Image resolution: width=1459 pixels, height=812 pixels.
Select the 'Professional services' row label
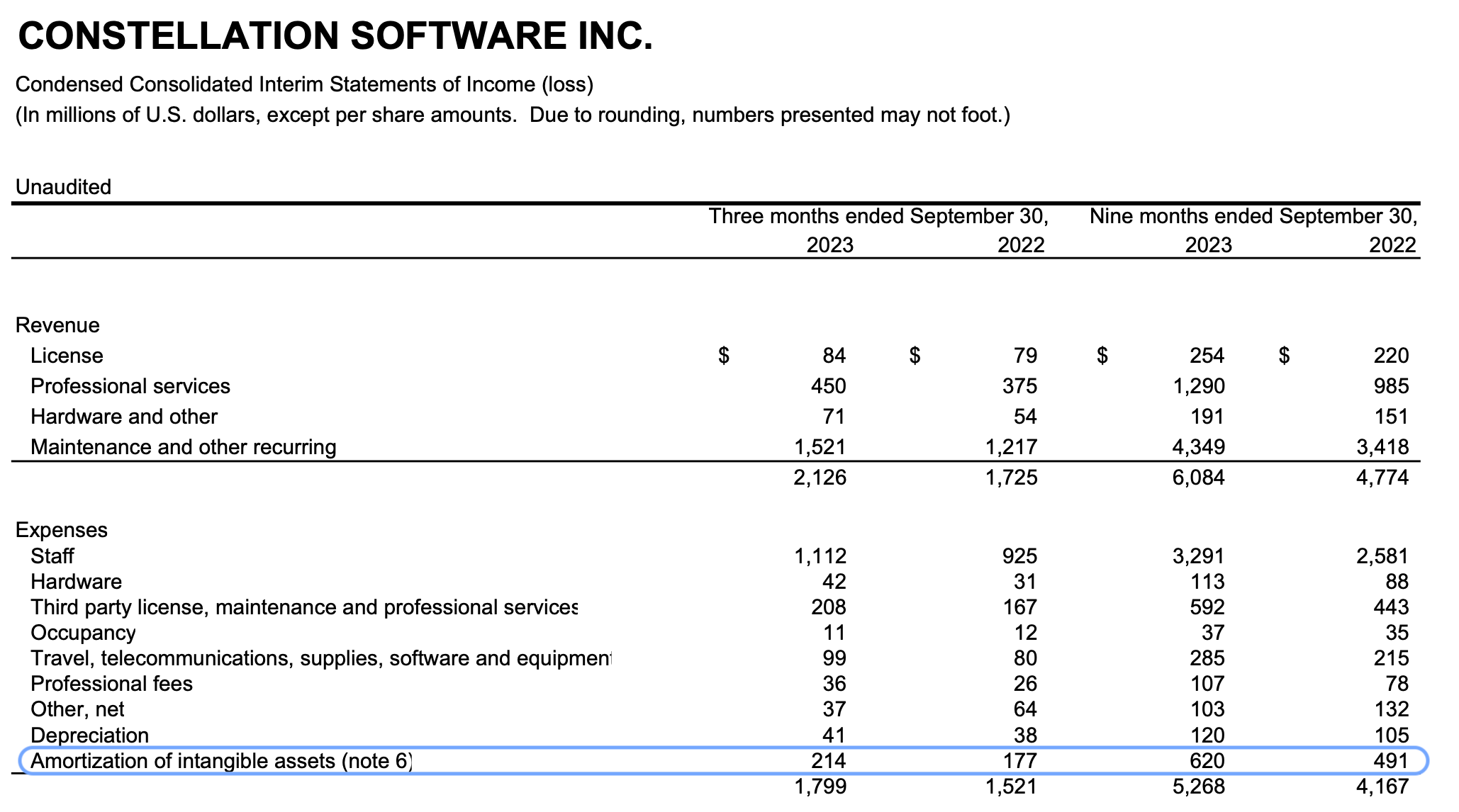(130, 386)
